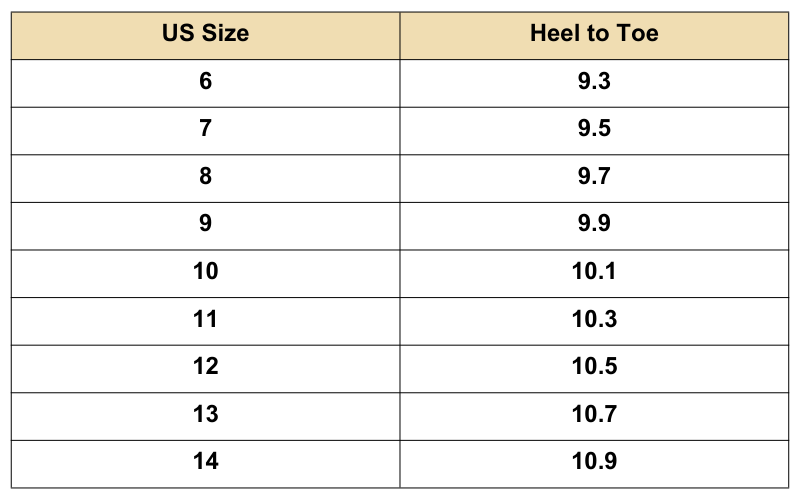Click the 9.9 heel to toe value
Screen dimensions: 800x500
click(594, 224)
